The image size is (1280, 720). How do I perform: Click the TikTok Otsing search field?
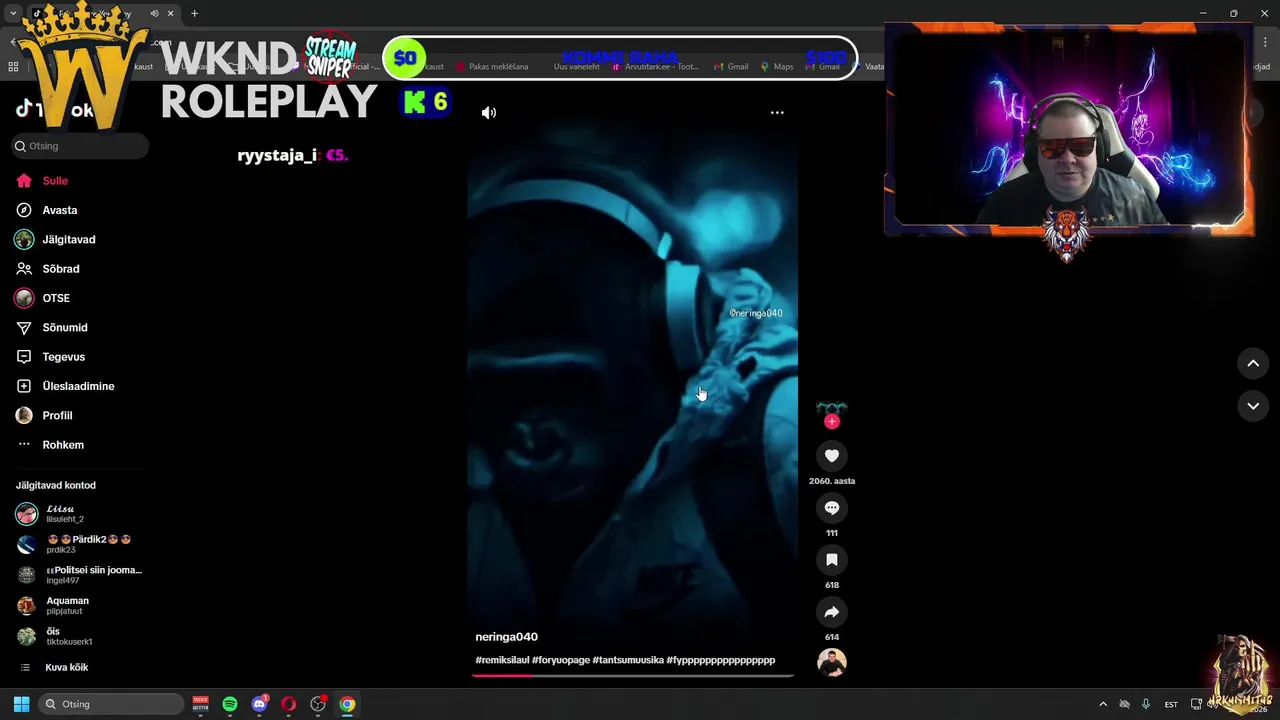pyautogui.click(x=80, y=146)
